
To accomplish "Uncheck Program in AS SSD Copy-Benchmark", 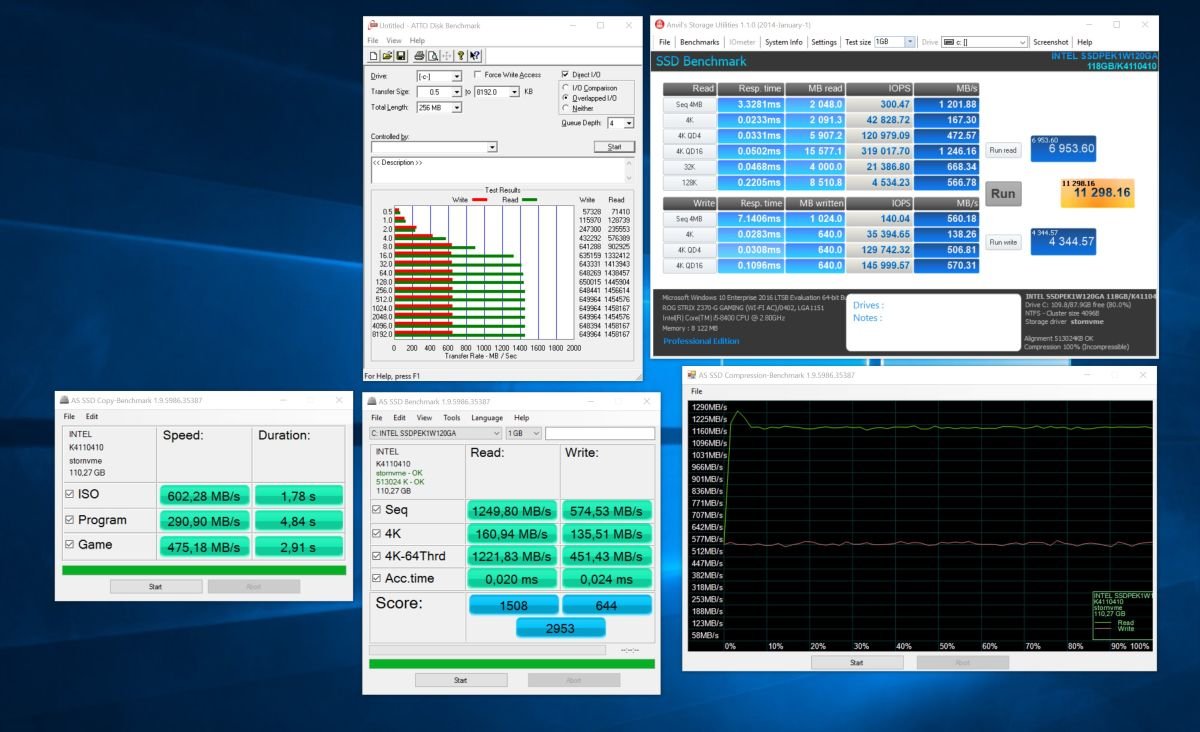I will coord(69,519).
